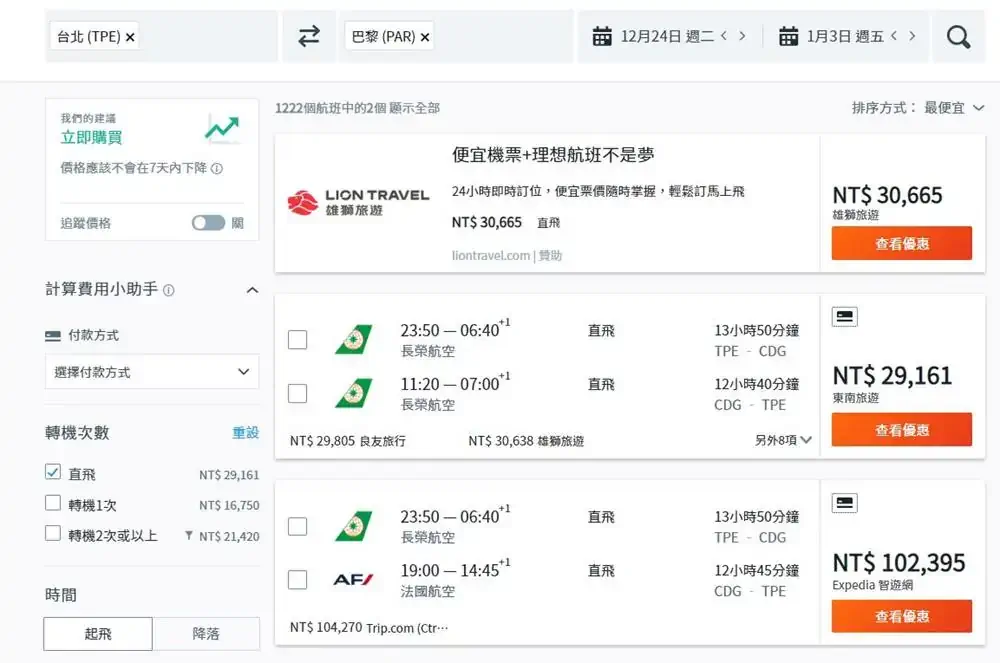Click the 1月3日 週五 date text
Image resolution: width=1000 pixels, height=663 pixels.
(845, 36)
